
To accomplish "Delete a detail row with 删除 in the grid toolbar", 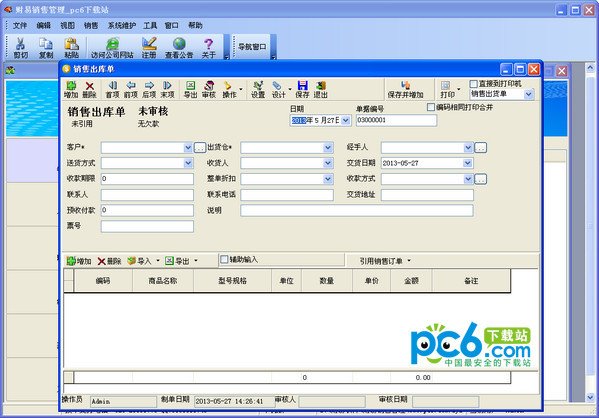I will click(109, 261).
